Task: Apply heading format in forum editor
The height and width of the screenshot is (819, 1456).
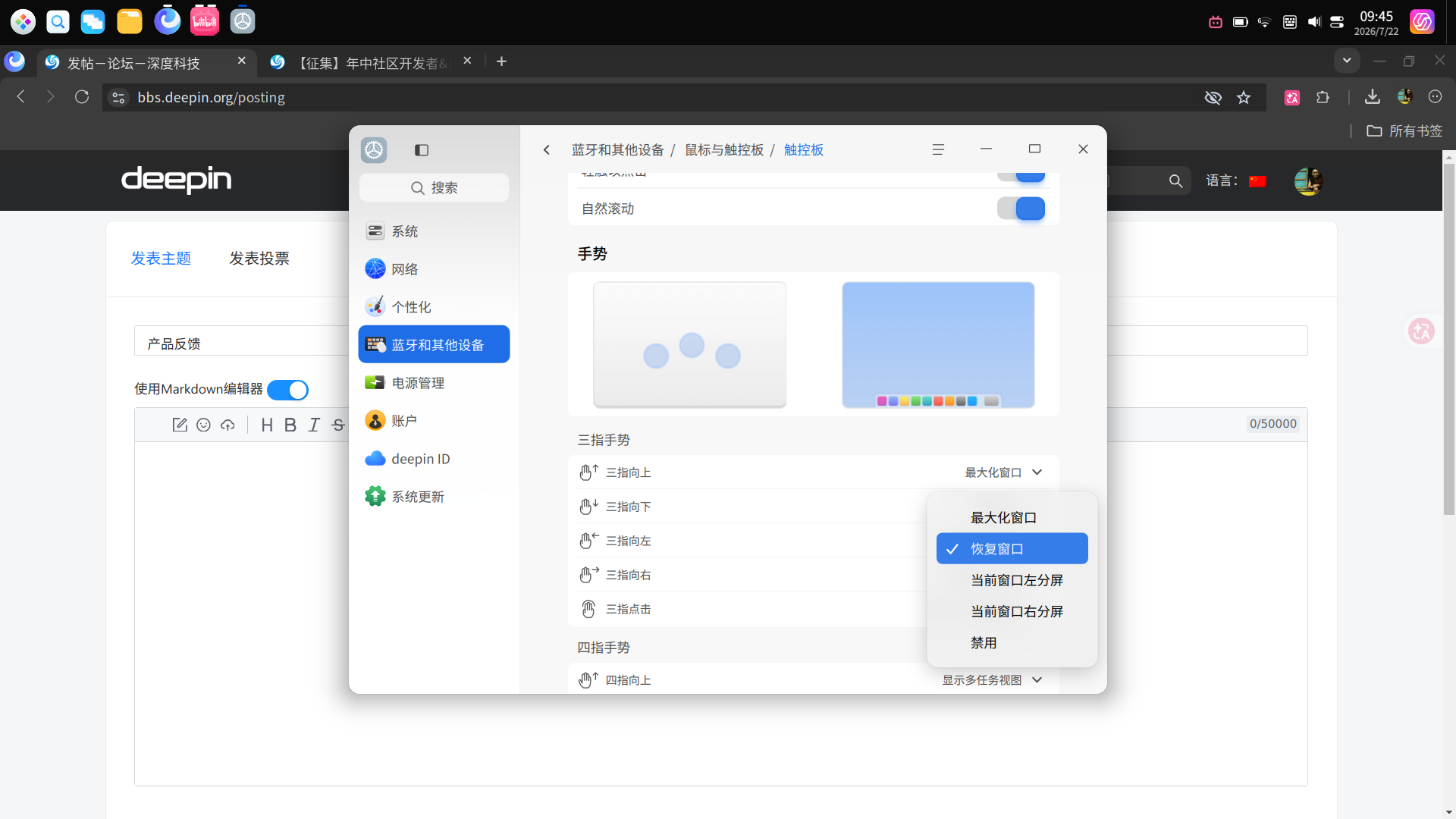Action: click(267, 425)
